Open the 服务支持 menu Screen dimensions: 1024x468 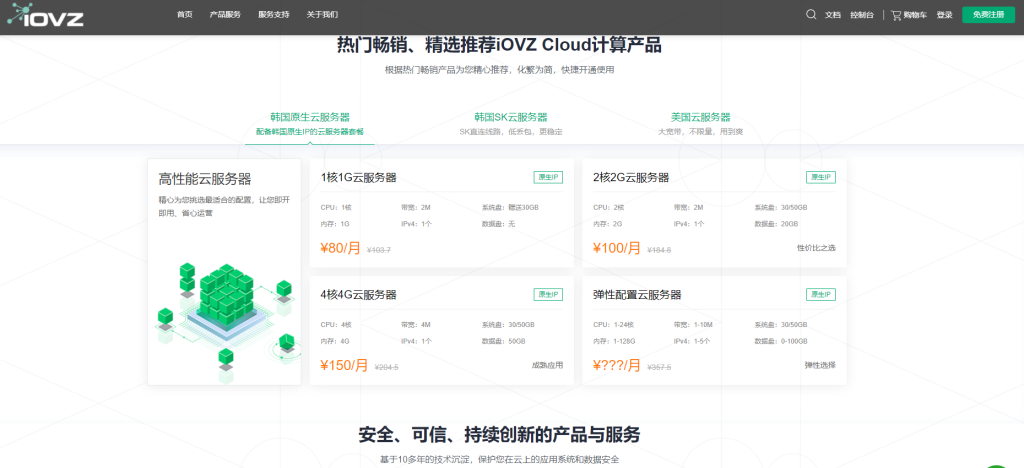click(x=274, y=14)
